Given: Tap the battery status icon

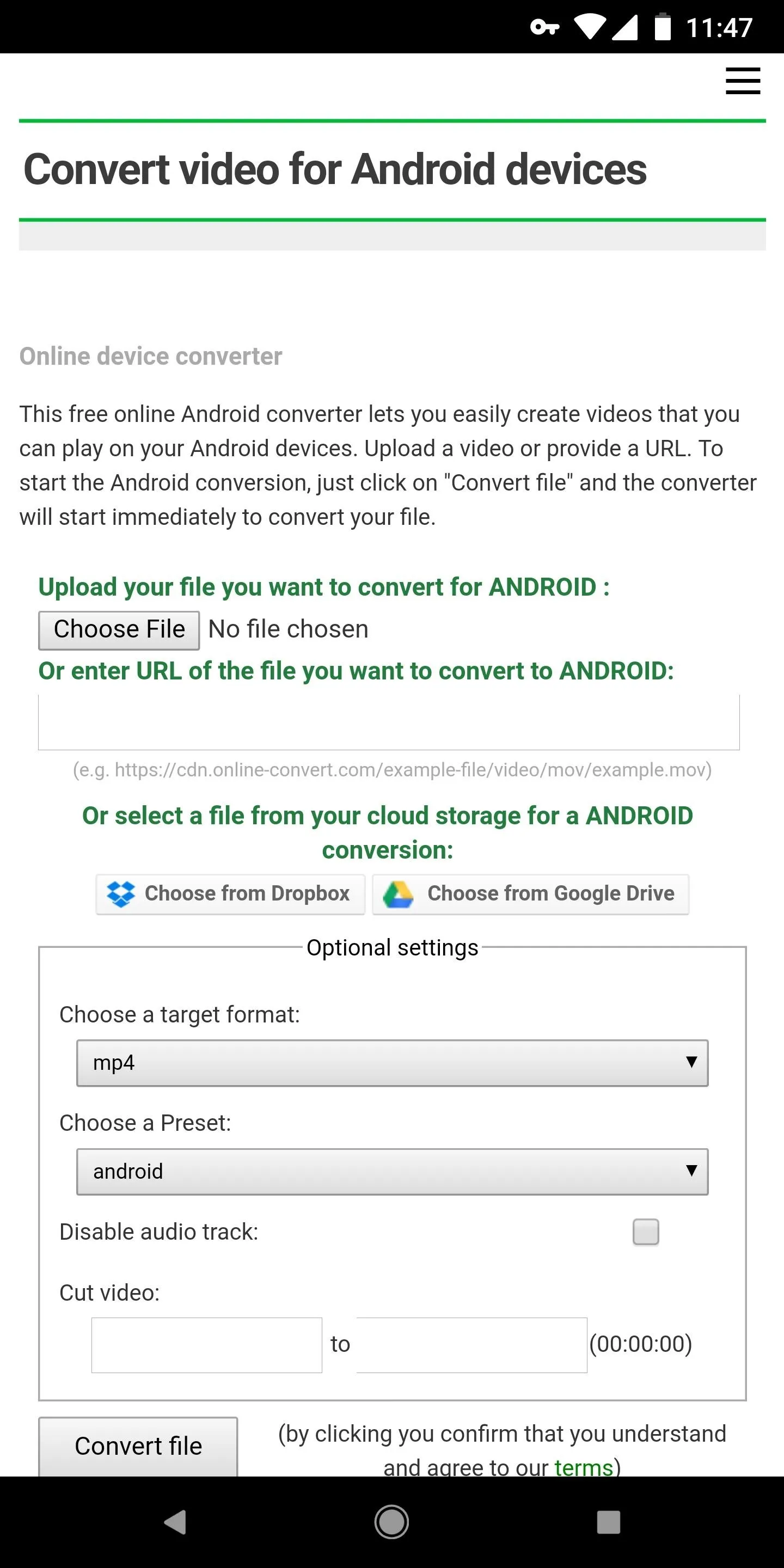Looking at the screenshot, I should [662, 27].
